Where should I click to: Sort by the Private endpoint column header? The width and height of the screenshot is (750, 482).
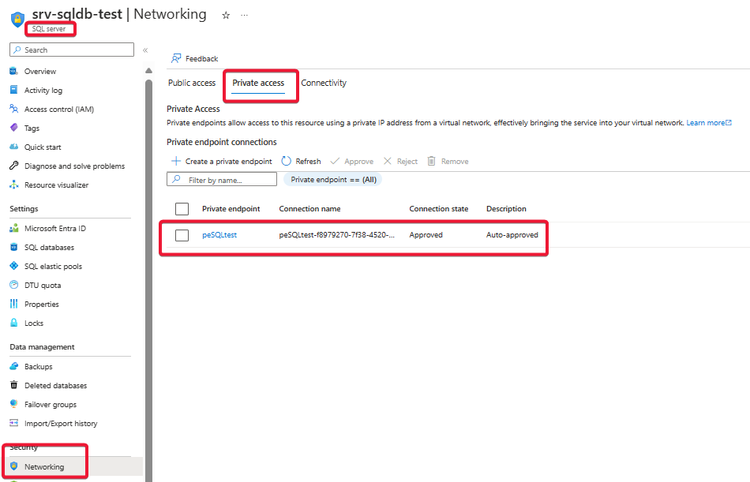tap(231, 209)
